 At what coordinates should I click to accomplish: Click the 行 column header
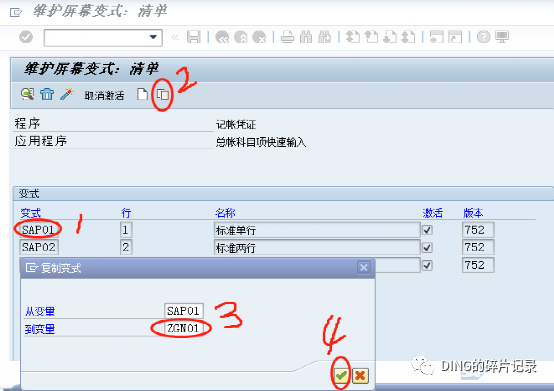tap(126, 213)
